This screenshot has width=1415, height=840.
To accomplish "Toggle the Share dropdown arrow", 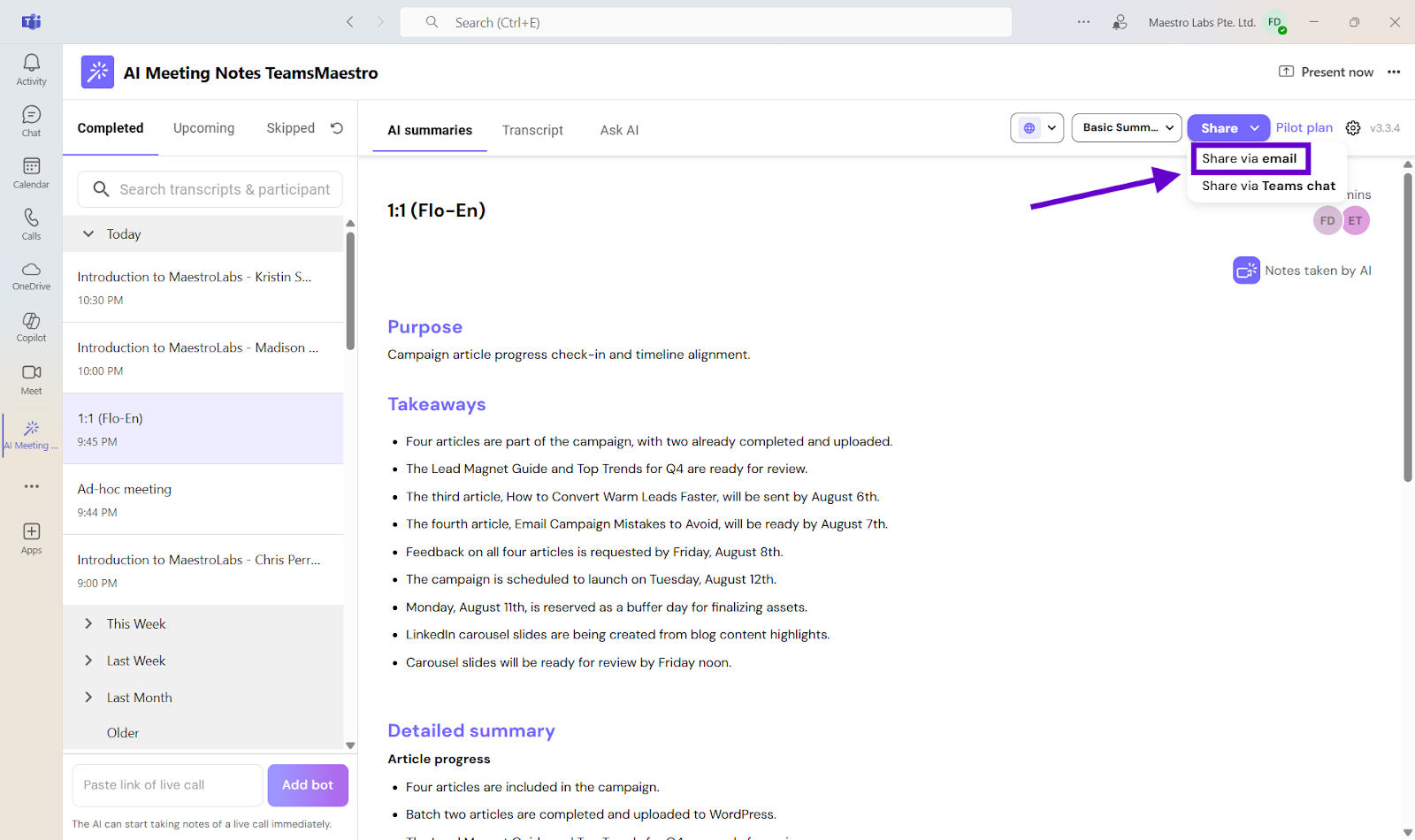I will click(1255, 128).
